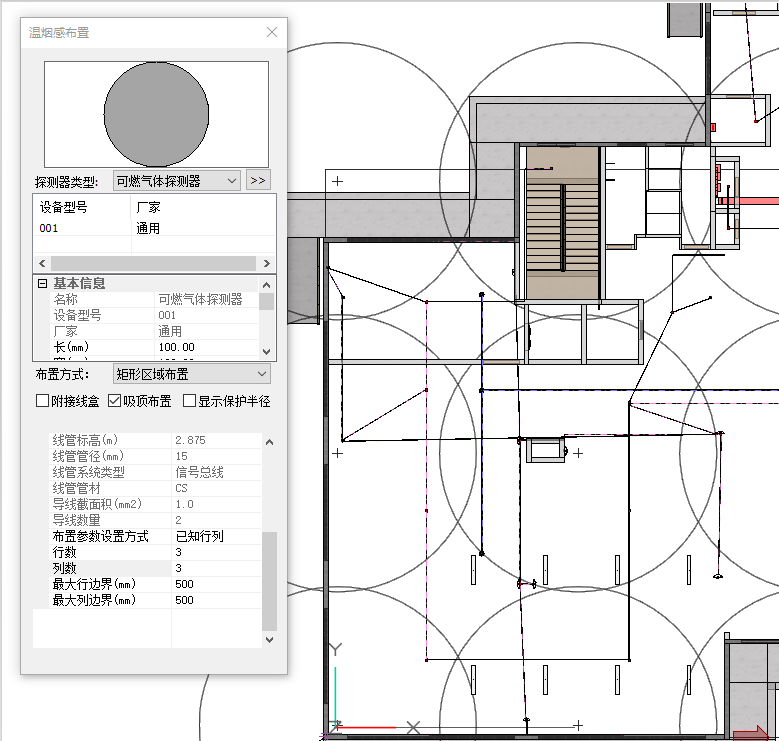
Task: Click the 最大行边界 value field
Action: click(x=214, y=584)
